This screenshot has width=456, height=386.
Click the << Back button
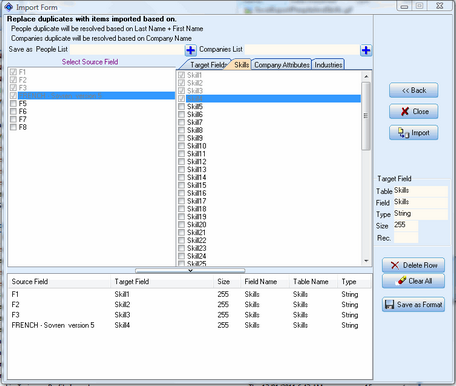coord(413,90)
